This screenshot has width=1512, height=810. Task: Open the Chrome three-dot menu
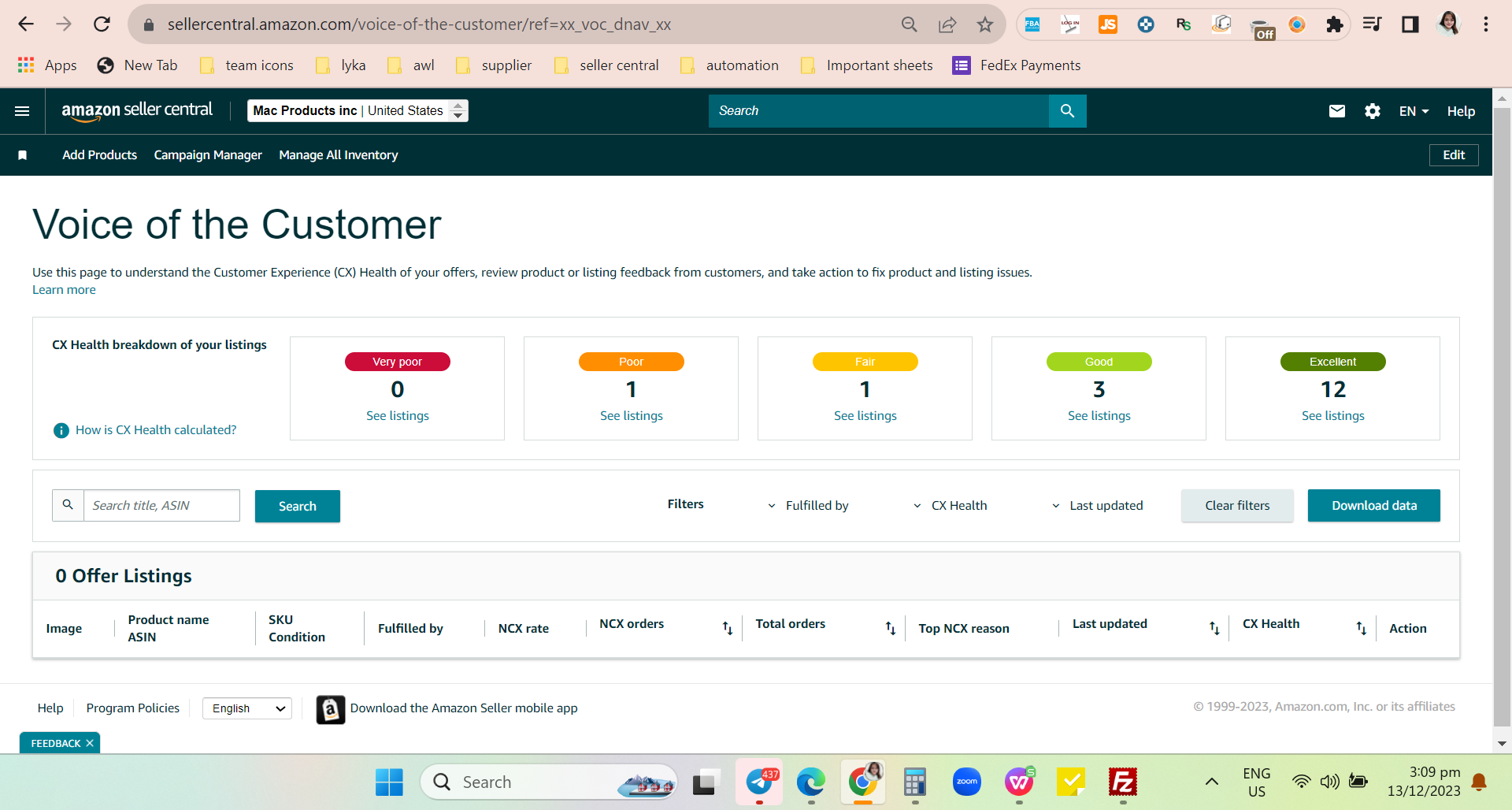click(x=1486, y=24)
